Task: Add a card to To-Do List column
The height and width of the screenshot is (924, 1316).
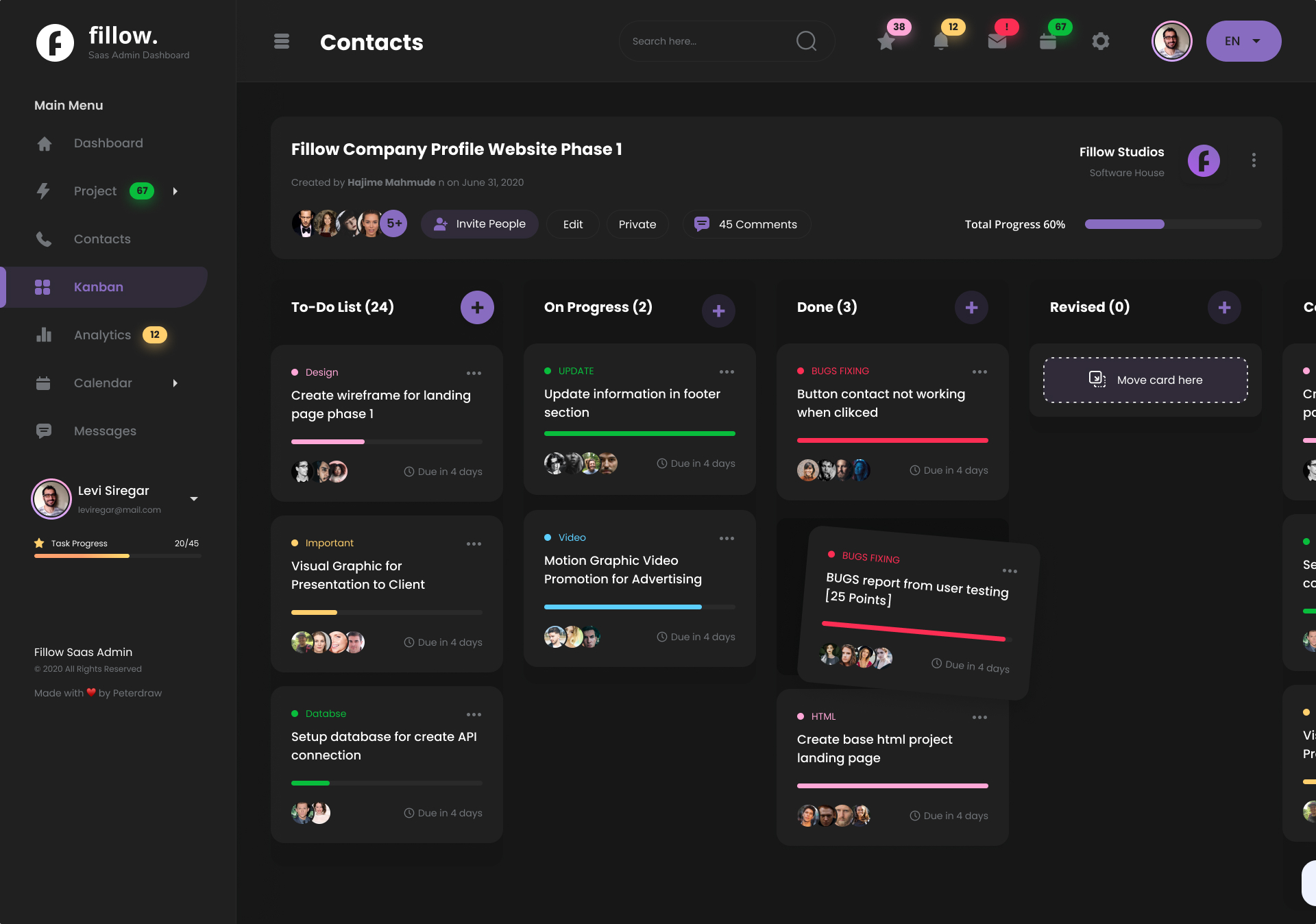Action: (477, 307)
